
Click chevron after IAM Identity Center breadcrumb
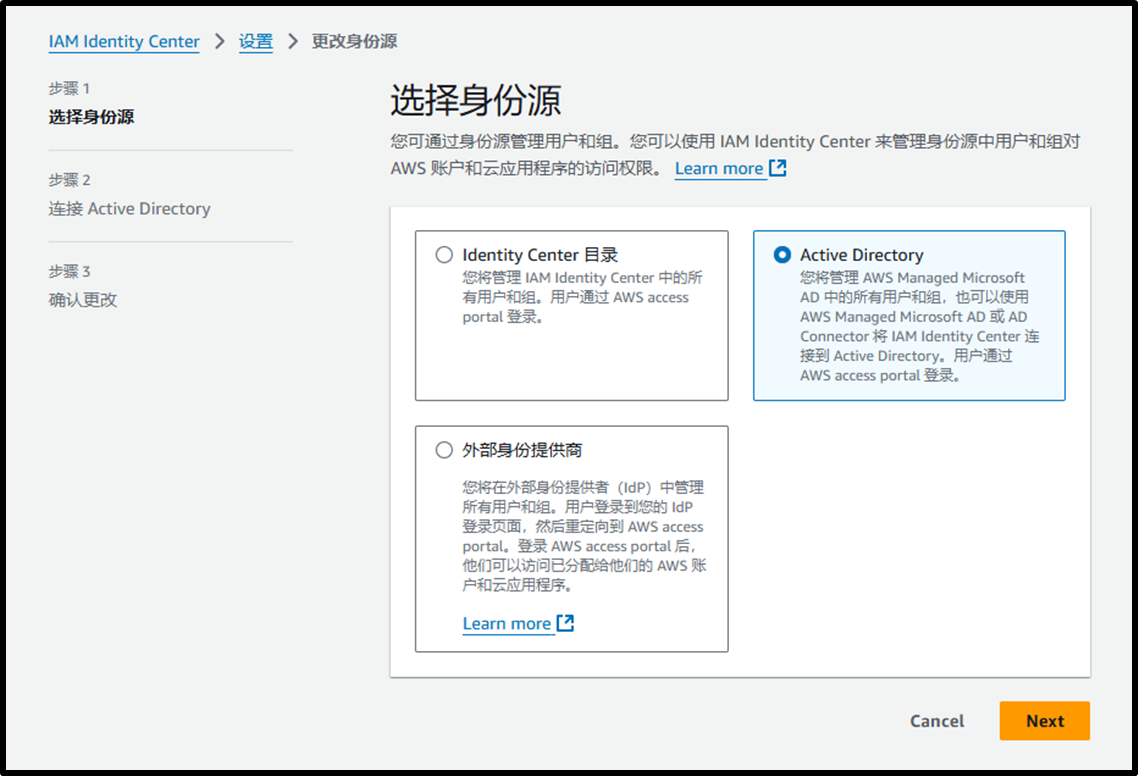click(x=219, y=41)
